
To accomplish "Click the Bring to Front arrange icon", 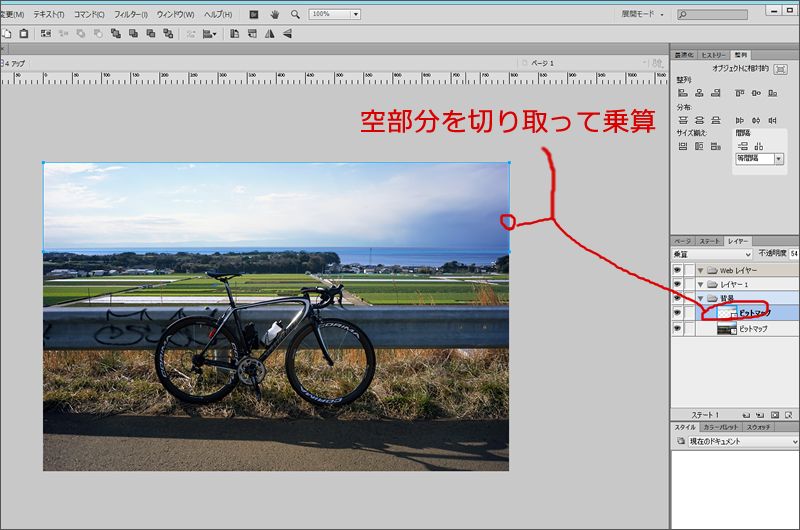I will [116, 34].
